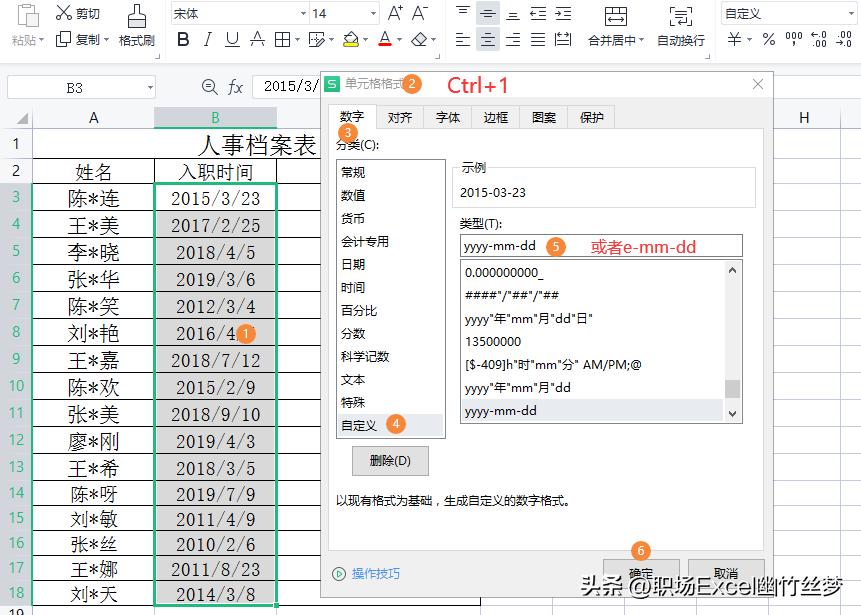Apply percentage style from number group
This screenshot has width=861, height=615.
[768, 41]
